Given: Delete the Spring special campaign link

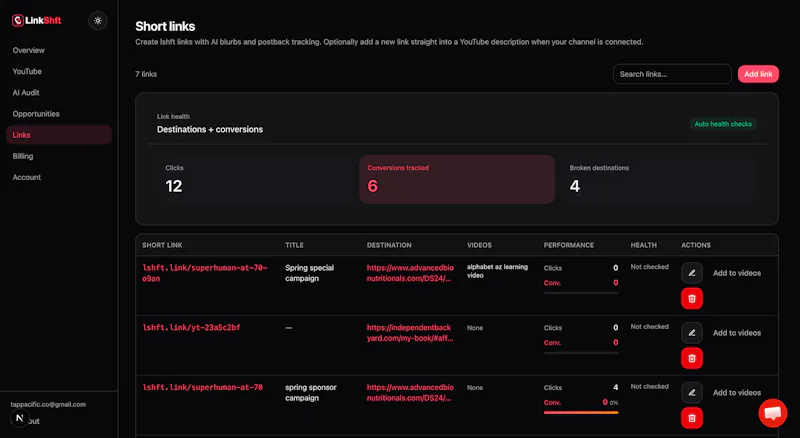Looking at the screenshot, I should click(692, 299).
